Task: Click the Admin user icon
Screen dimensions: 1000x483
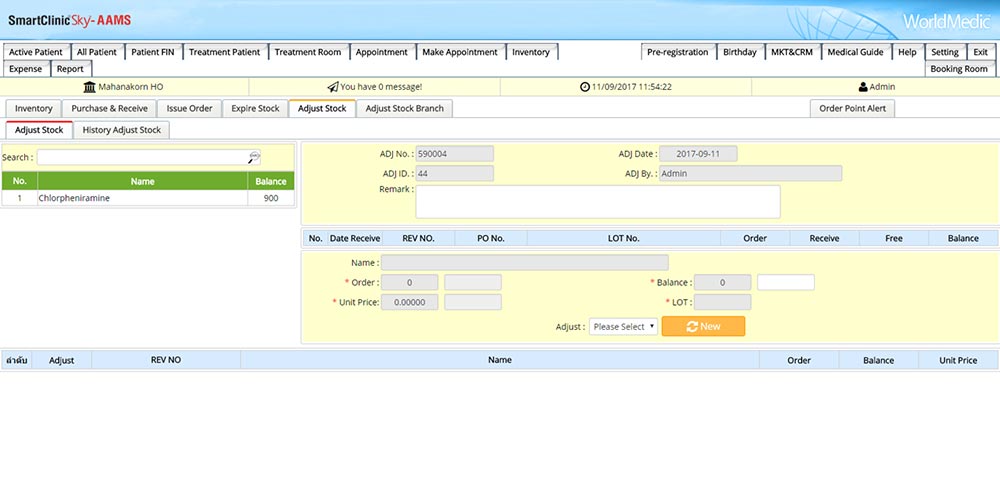Action: coord(863,87)
